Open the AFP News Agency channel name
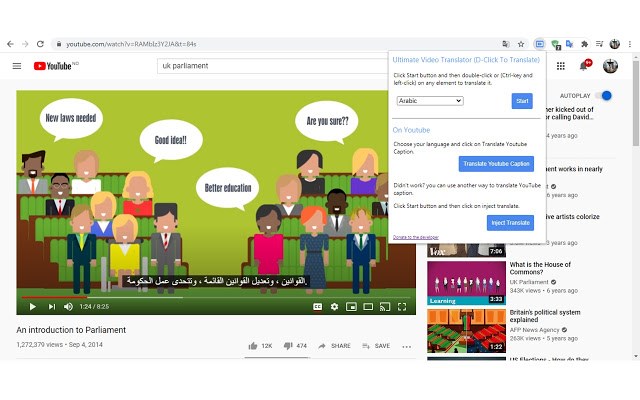This screenshot has height=400, width=640. pos(534,330)
